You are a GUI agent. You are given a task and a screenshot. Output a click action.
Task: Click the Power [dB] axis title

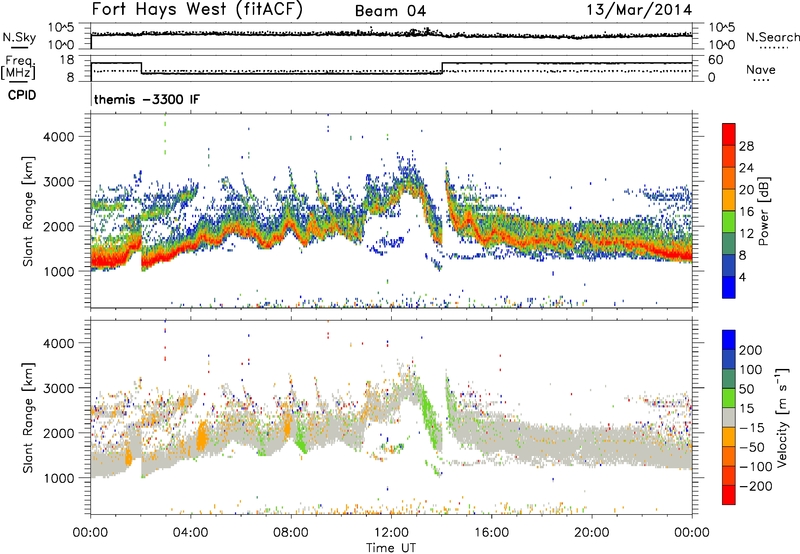(x=763, y=211)
